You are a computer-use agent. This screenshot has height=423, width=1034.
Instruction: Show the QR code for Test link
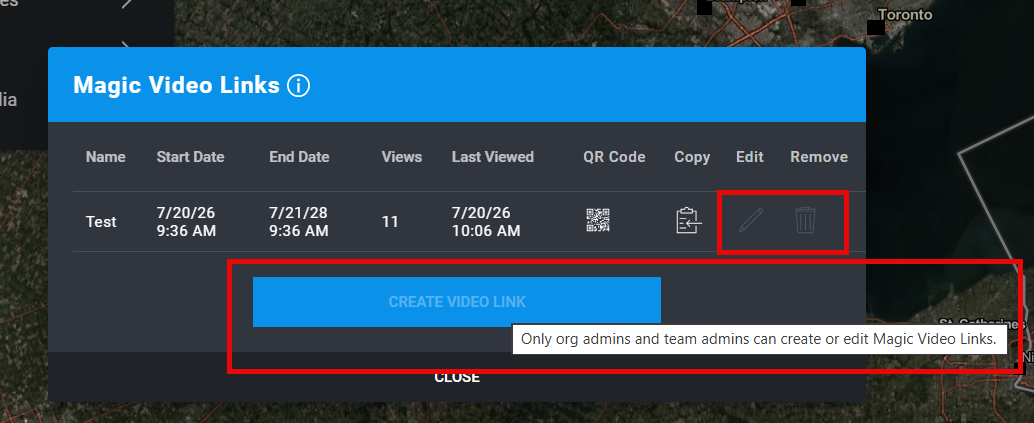tap(598, 220)
